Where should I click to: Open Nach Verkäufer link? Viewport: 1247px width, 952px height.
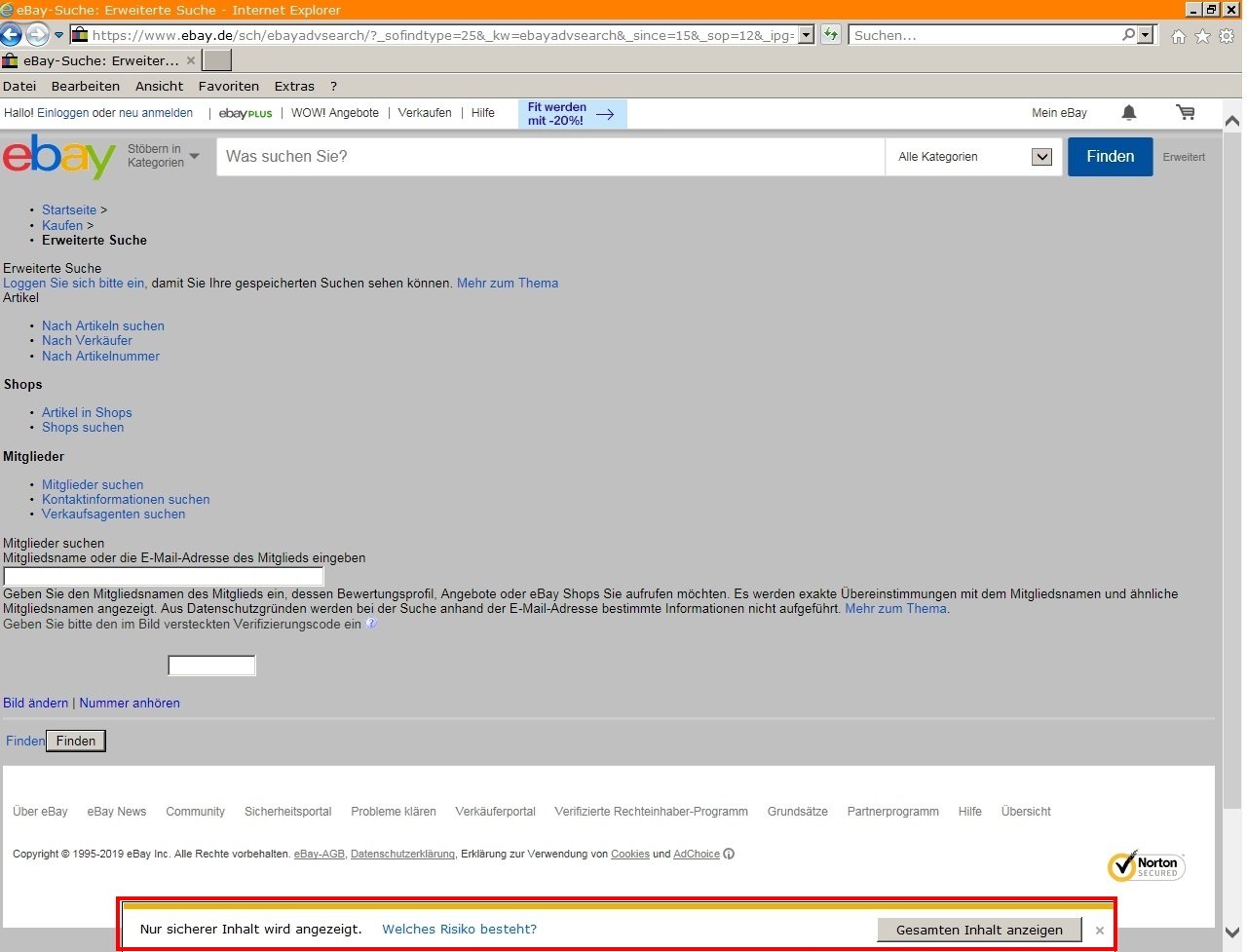(87, 340)
